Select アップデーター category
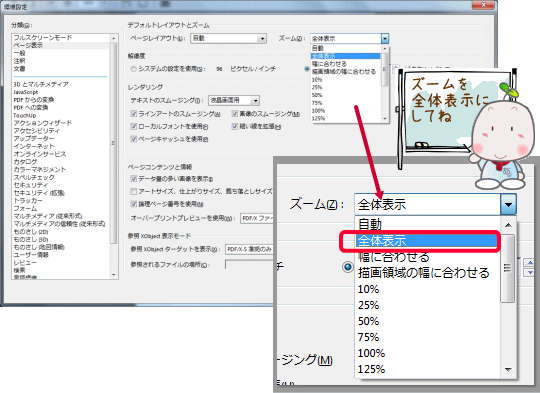The height and width of the screenshot is (393, 540). (x=34, y=138)
